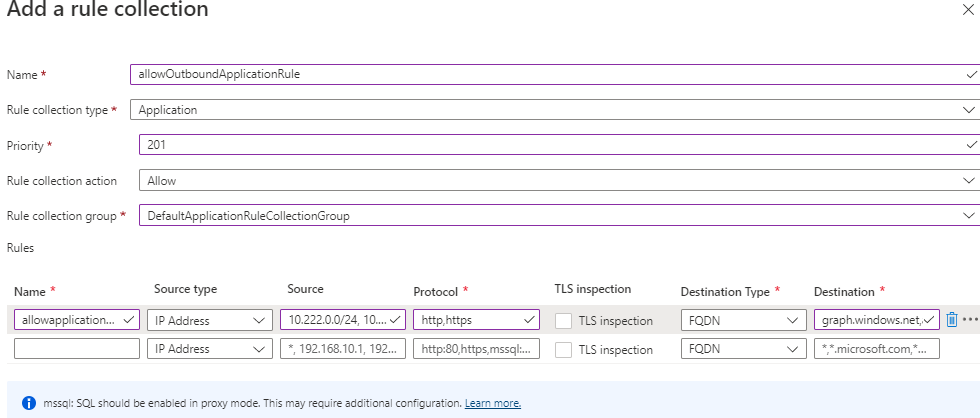Click the empty rule Name field

coord(77,349)
